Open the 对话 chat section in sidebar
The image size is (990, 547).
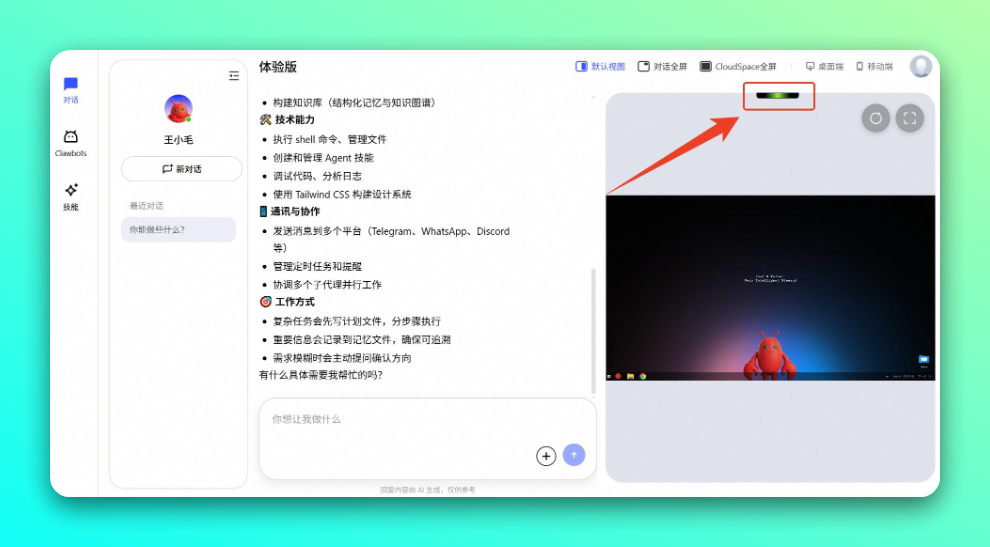(x=71, y=90)
